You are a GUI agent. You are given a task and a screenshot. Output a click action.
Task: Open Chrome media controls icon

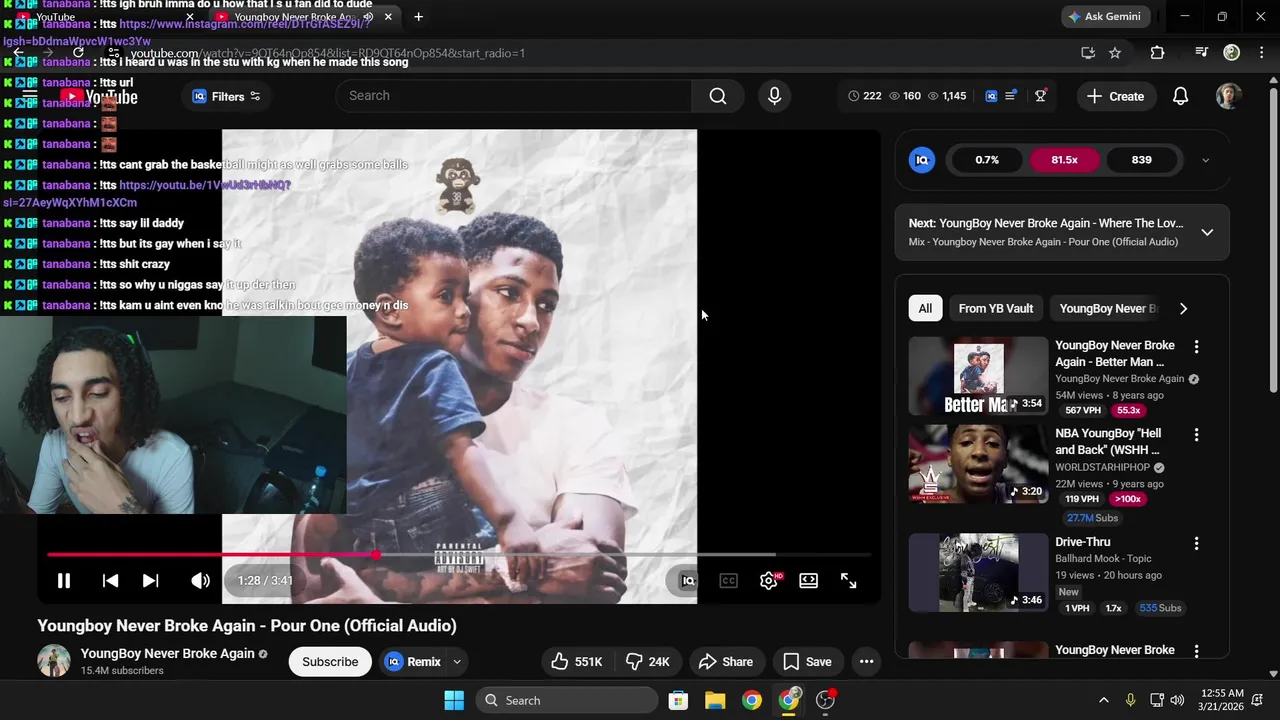pyautogui.click(x=1201, y=52)
